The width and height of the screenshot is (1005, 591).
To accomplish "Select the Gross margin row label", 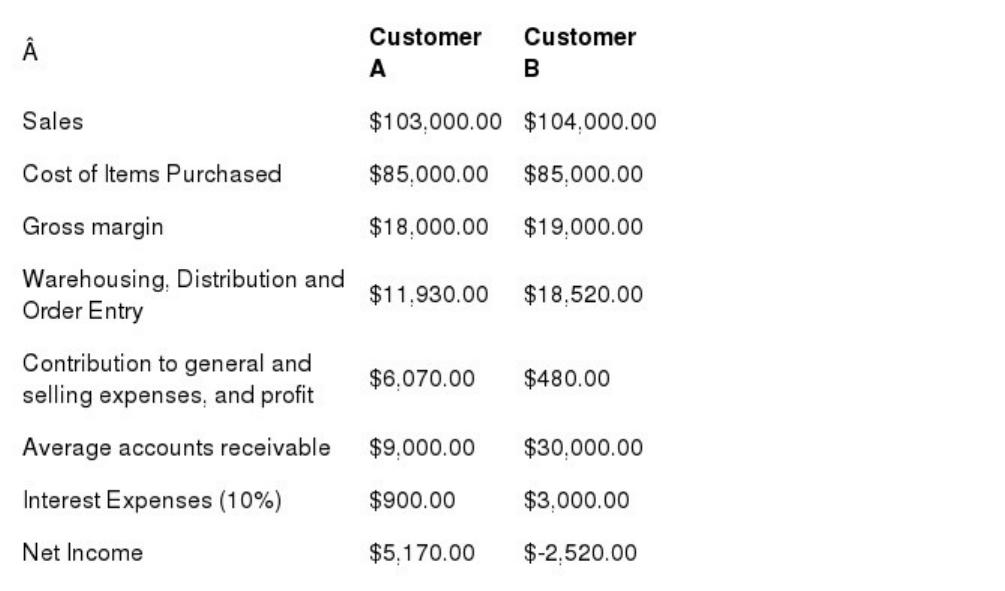I will point(93,227).
